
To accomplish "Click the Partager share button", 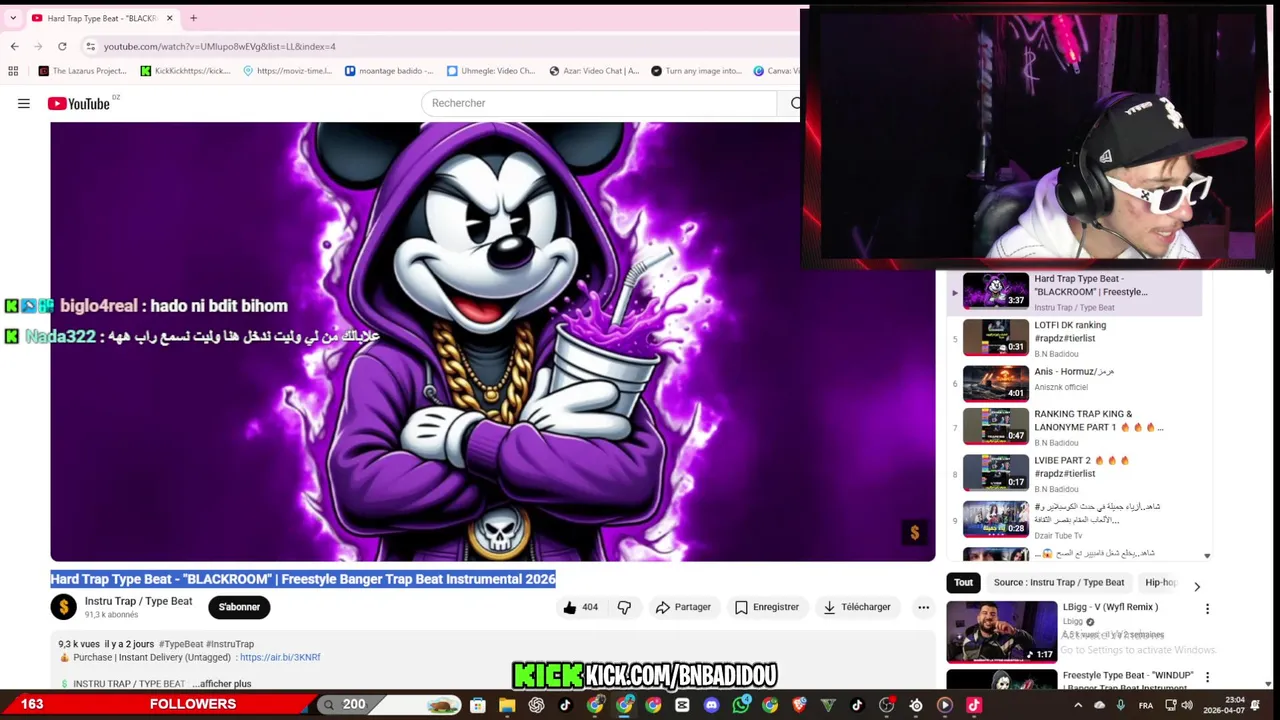I will 683,607.
